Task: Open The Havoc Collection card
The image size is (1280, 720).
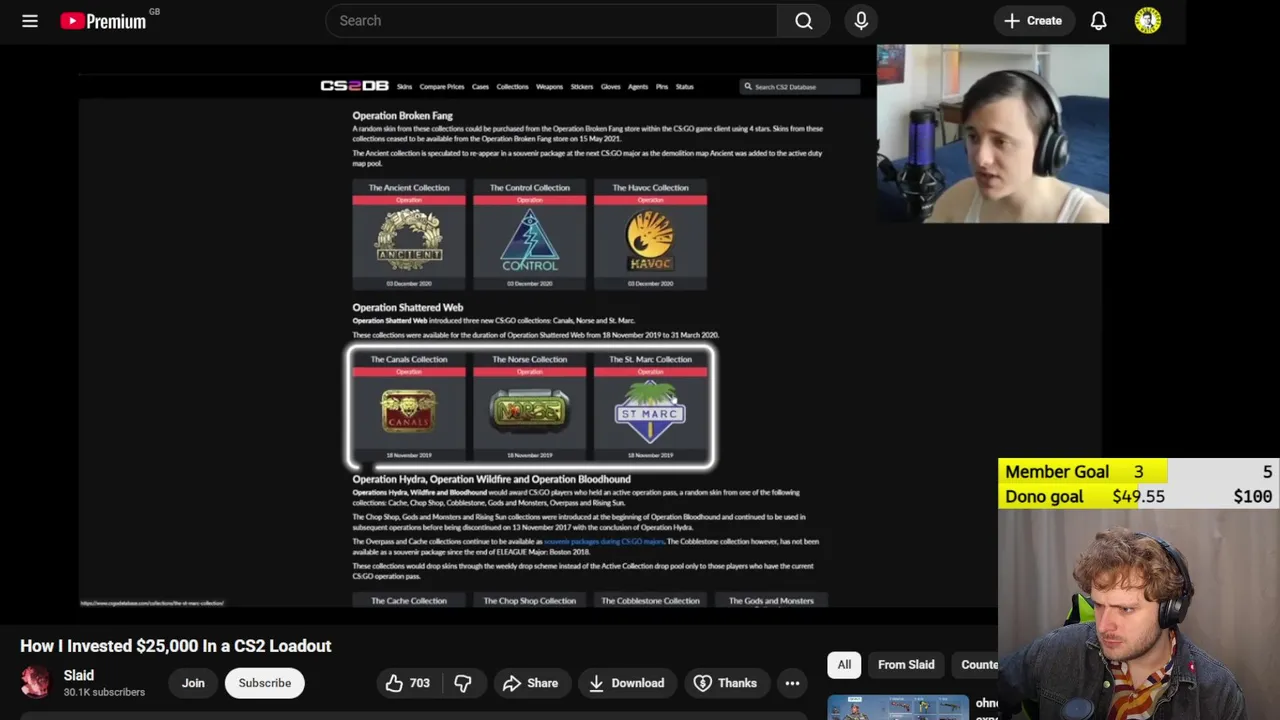Action: click(x=650, y=235)
